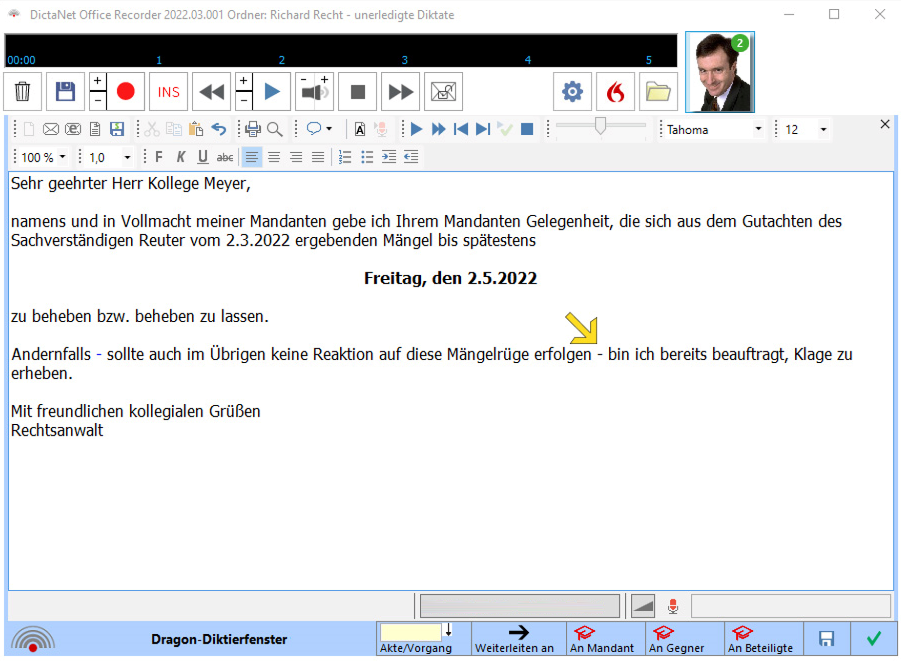Forward the dictation with An Mandant
Screen dimensions: 901x661
tap(601, 638)
